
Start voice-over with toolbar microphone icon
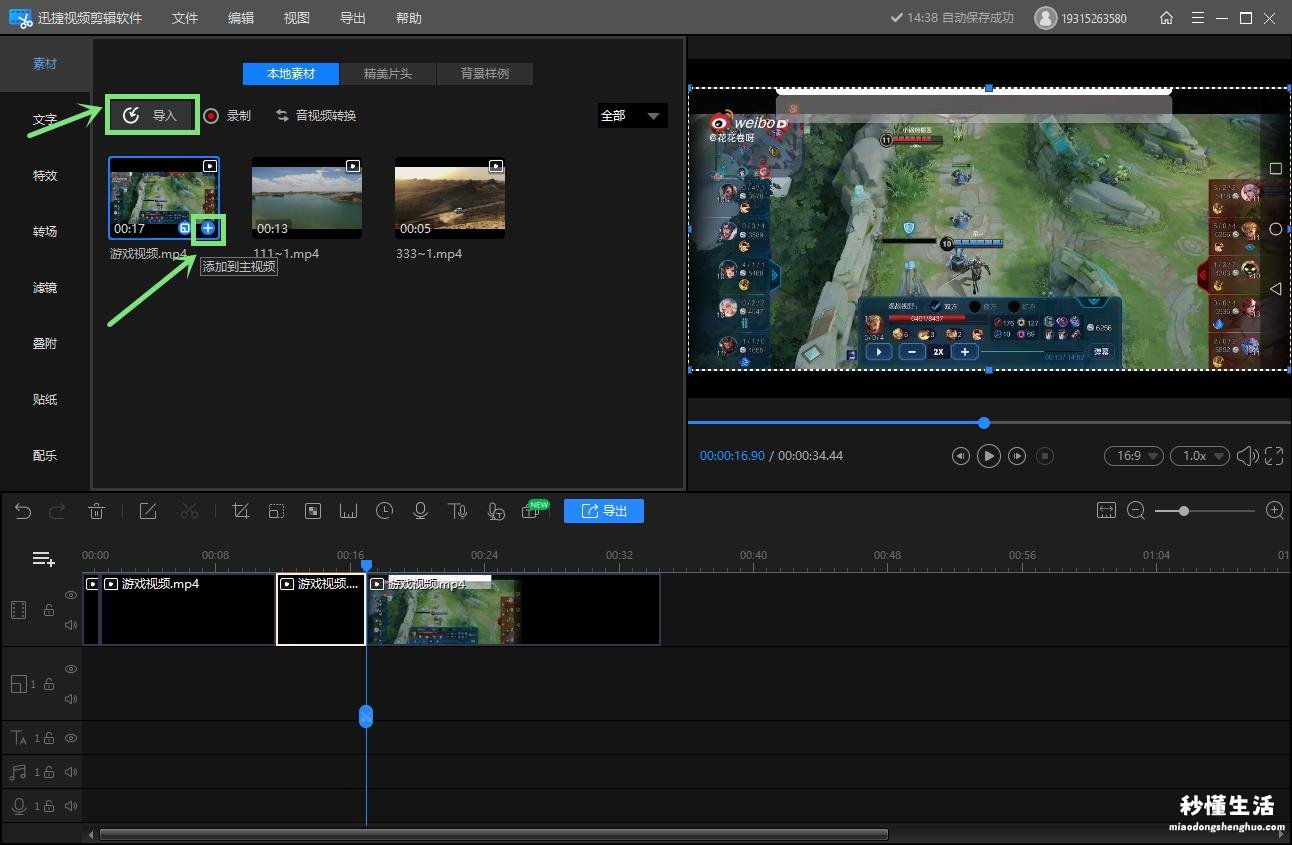[420, 511]
